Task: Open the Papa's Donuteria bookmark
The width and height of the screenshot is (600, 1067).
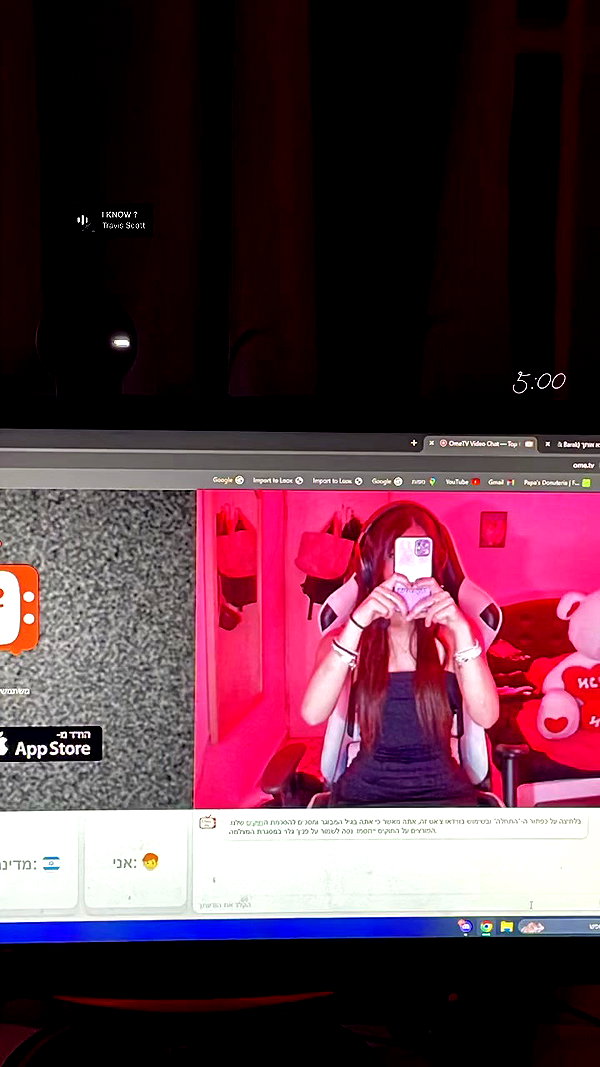Action: (557, 482)
